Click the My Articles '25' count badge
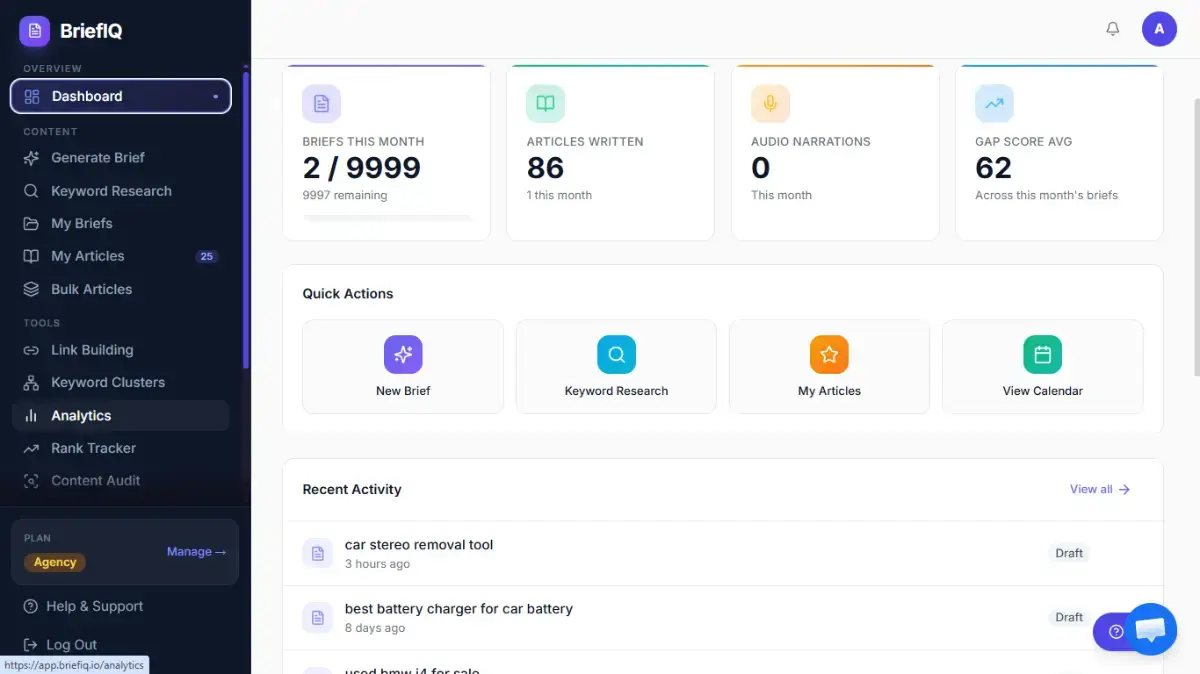Screen dimensions: 1200x674 [207, 256]
